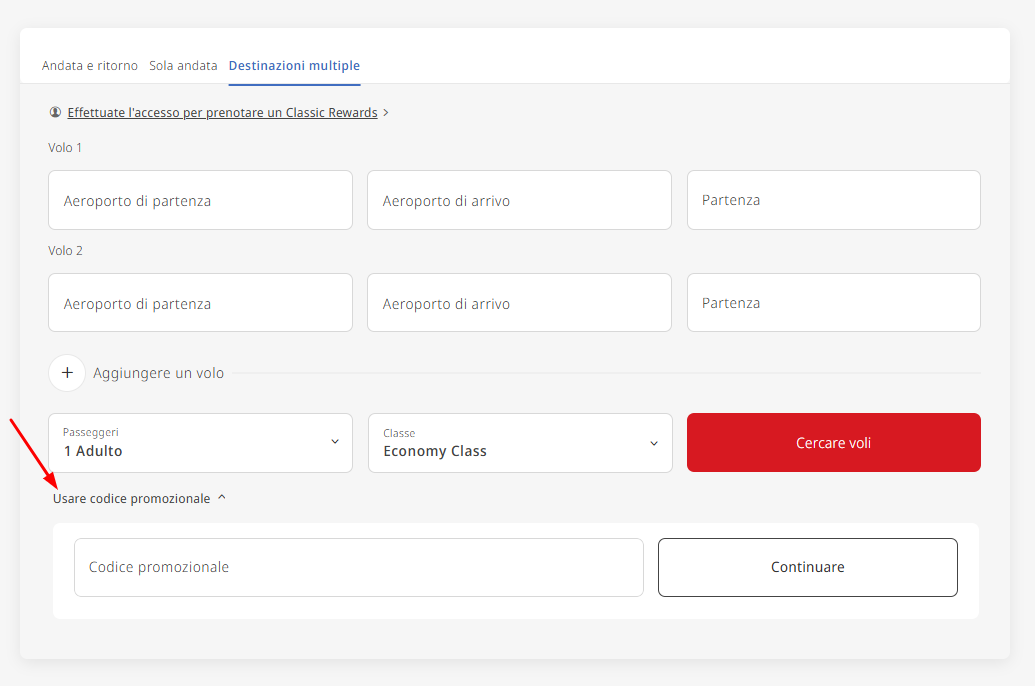
Task: Click the arrow after the Classic Rewards link
Action: (x=385, y=112)
